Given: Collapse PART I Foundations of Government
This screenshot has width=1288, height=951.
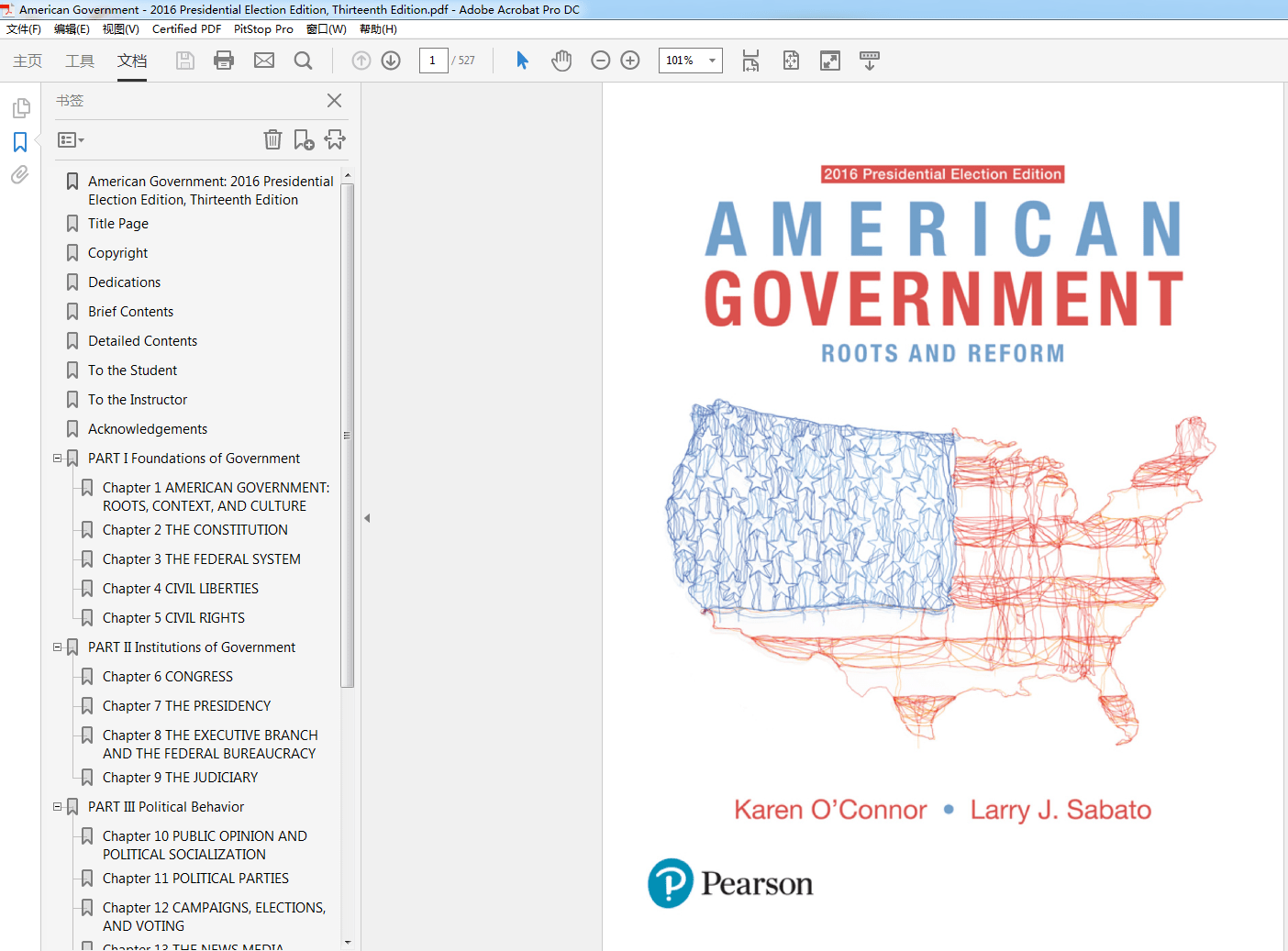Looking at the screenshot, I should (58, 458).
